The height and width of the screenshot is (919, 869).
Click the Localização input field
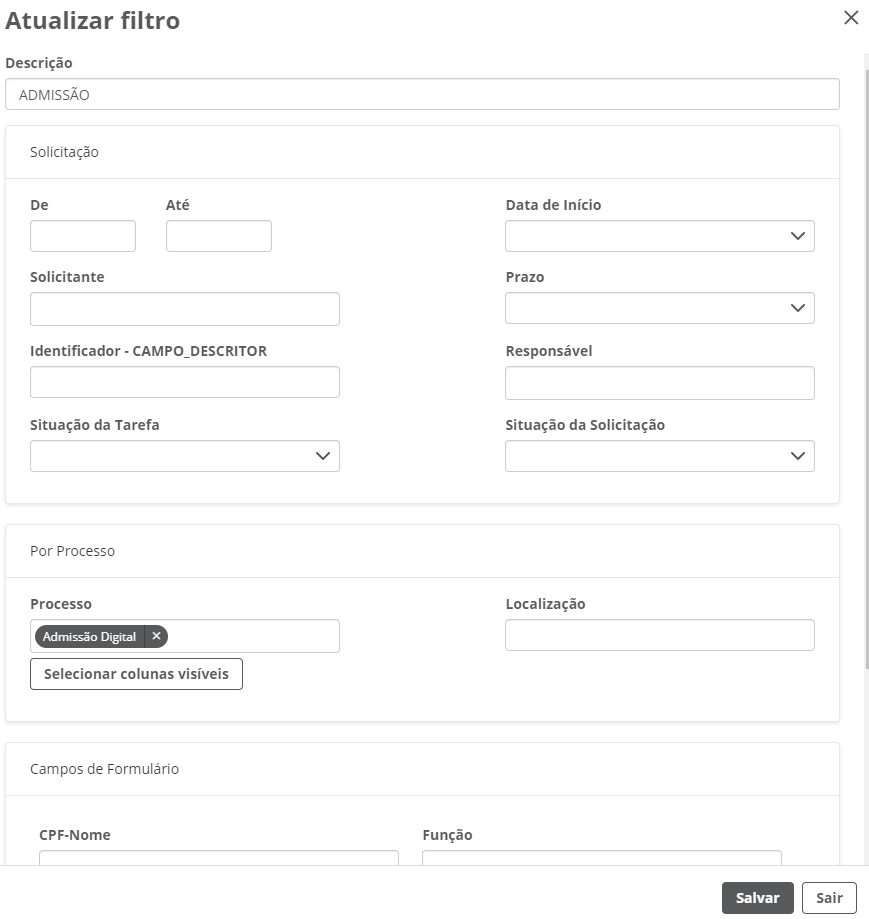(659, 635)
